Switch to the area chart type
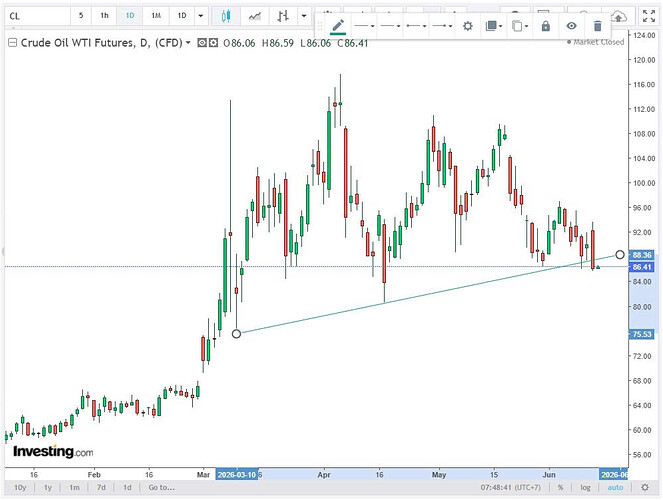This screenshot has width=663, height=500. point(255,16)
